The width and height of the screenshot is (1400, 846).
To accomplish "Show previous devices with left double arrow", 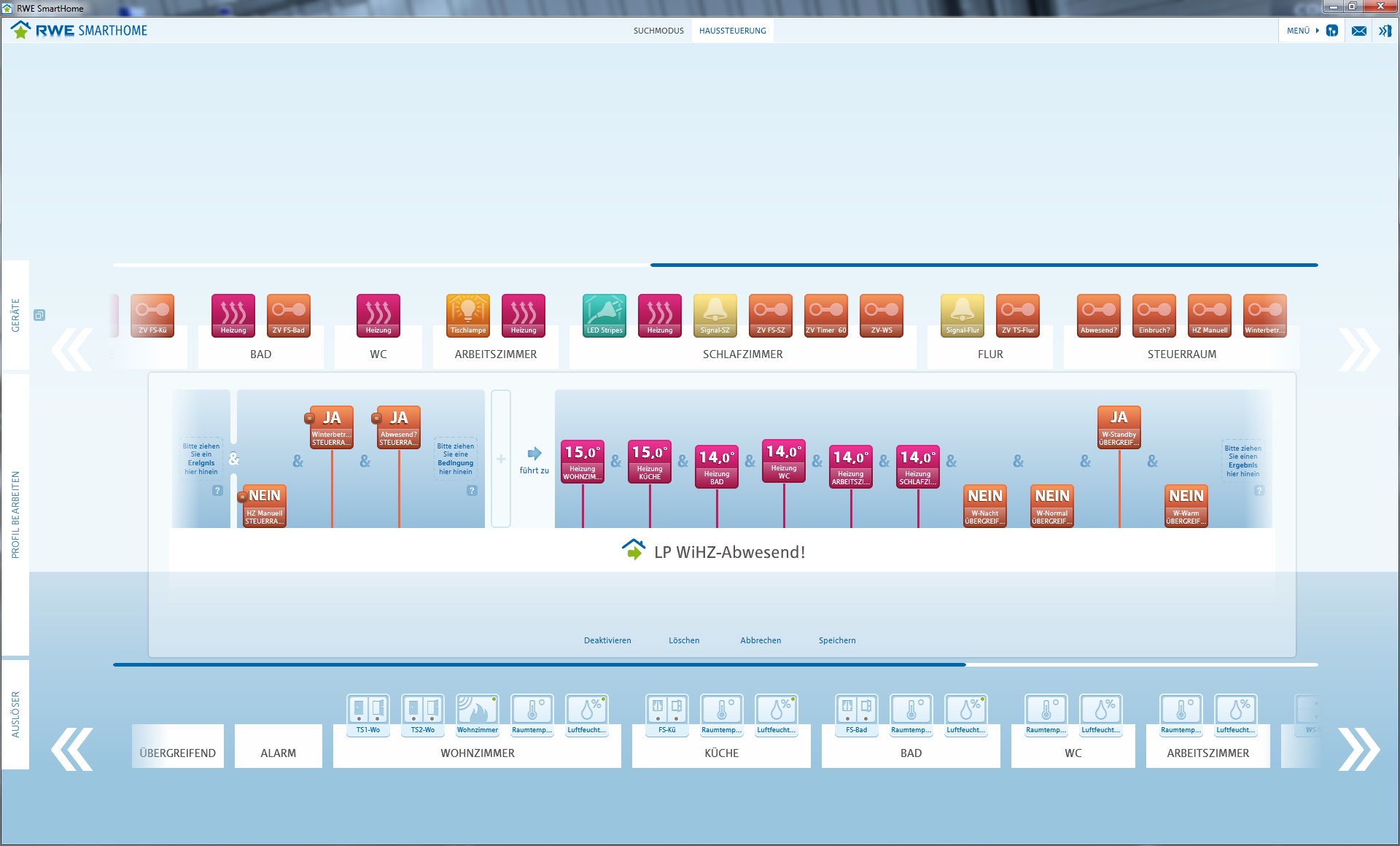I will point(72,349).
